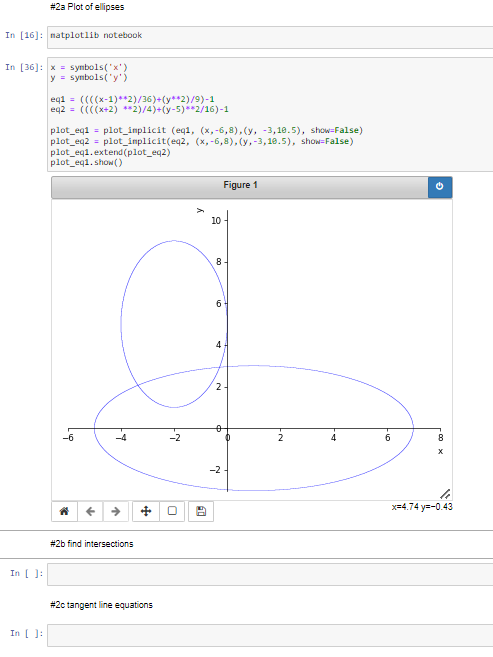Select empty cell under find intersections
Screen dimensions: 493x657
pos(270,574)
